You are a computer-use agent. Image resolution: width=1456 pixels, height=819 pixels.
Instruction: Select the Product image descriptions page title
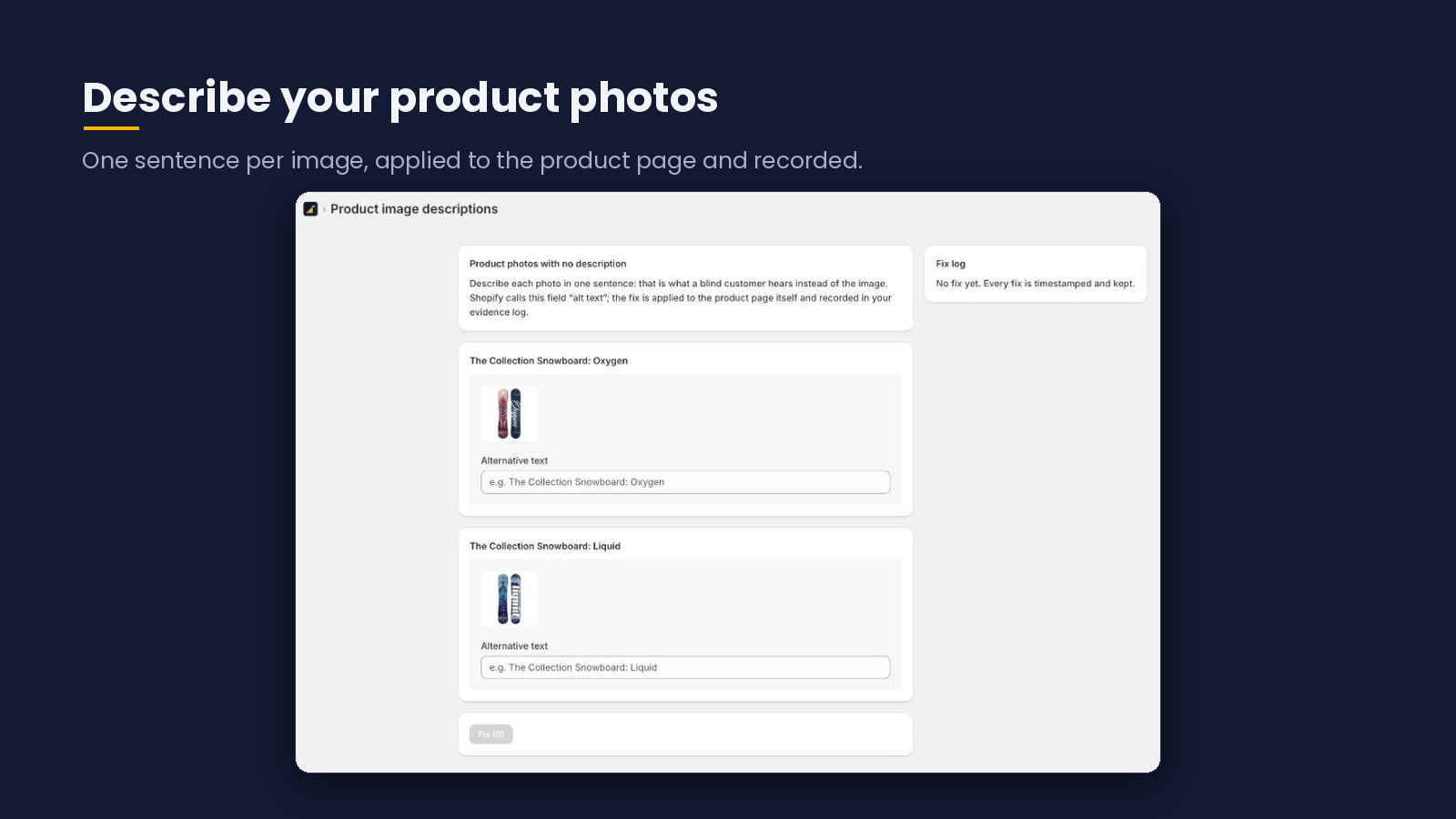(414, 209)
